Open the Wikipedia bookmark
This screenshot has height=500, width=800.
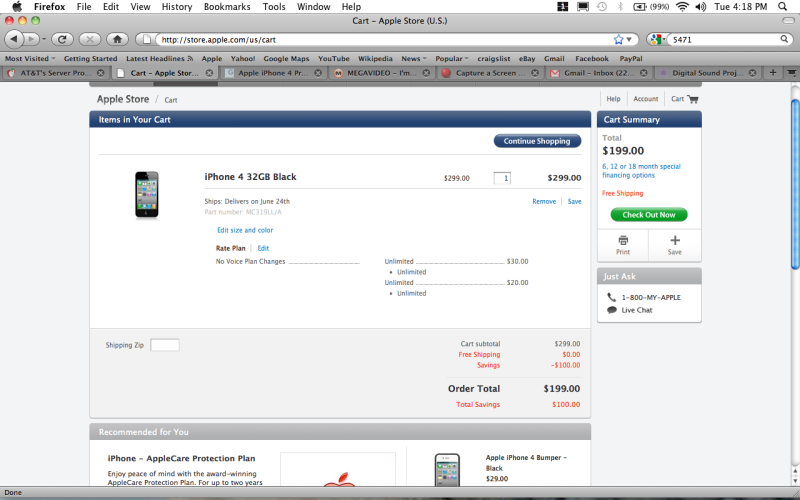click(x=375, y=59)
